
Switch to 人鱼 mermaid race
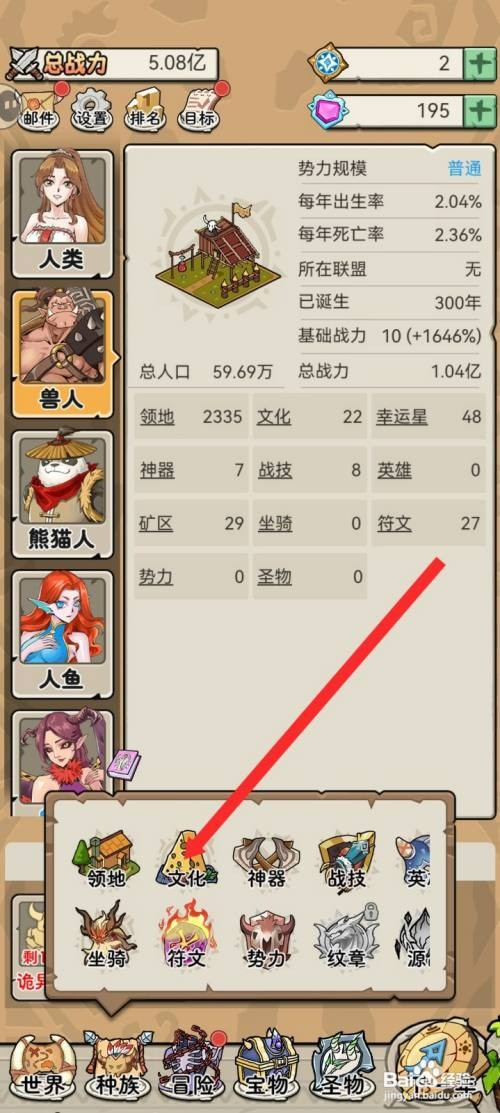[x=62, y=634]
